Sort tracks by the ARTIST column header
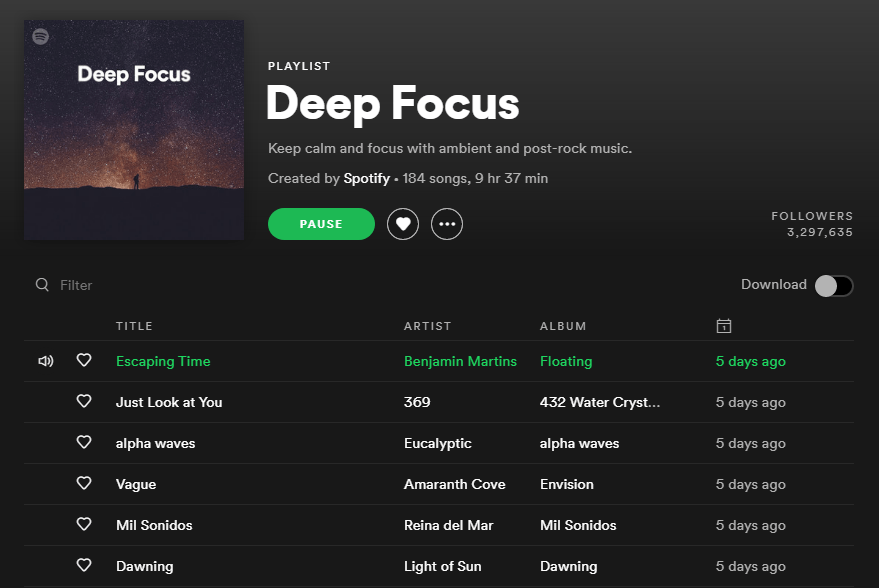 427,325
